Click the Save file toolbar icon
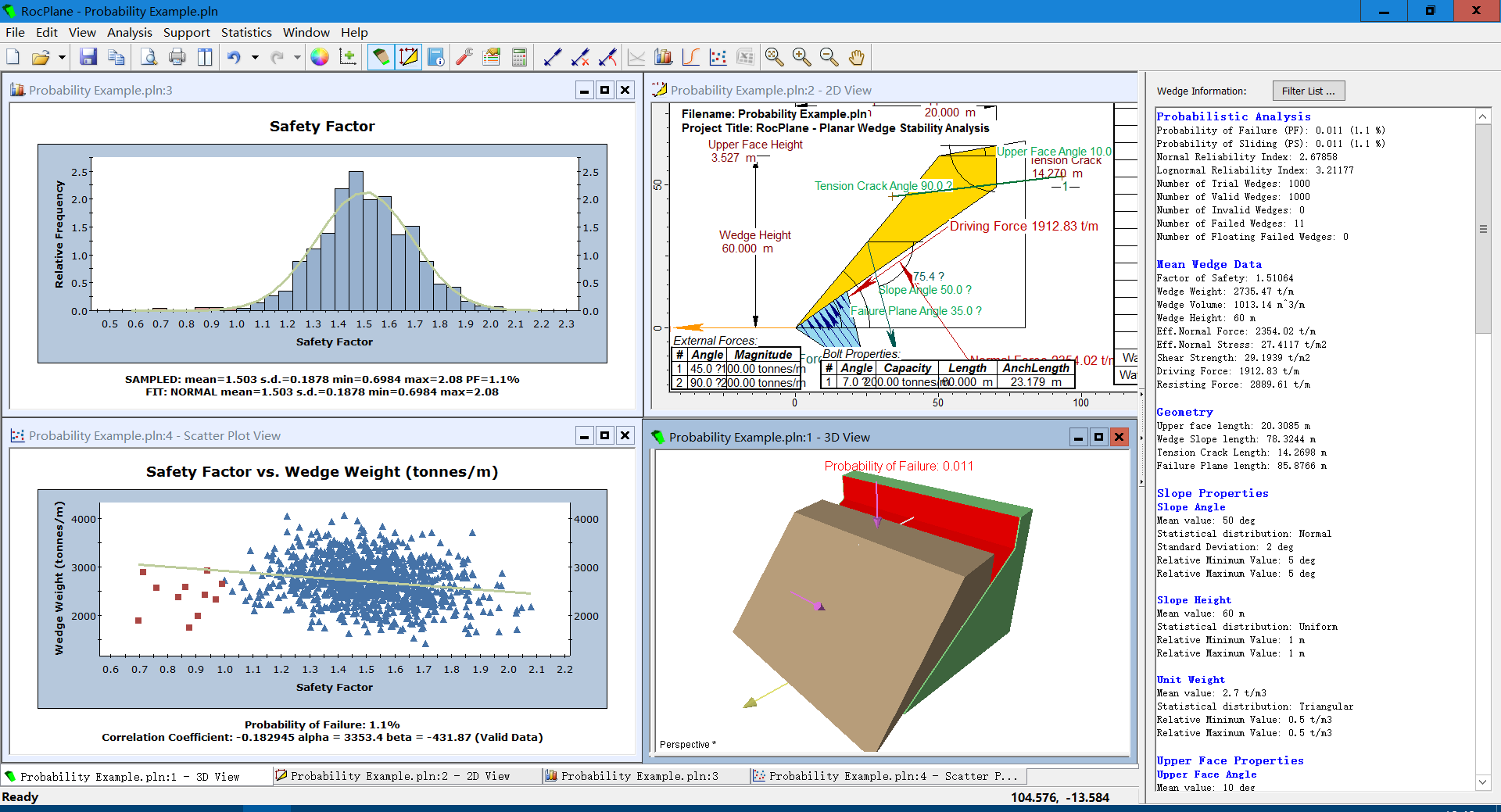Image resolution: width=1501 pixels, height=812 pixels. coord(88,57)
